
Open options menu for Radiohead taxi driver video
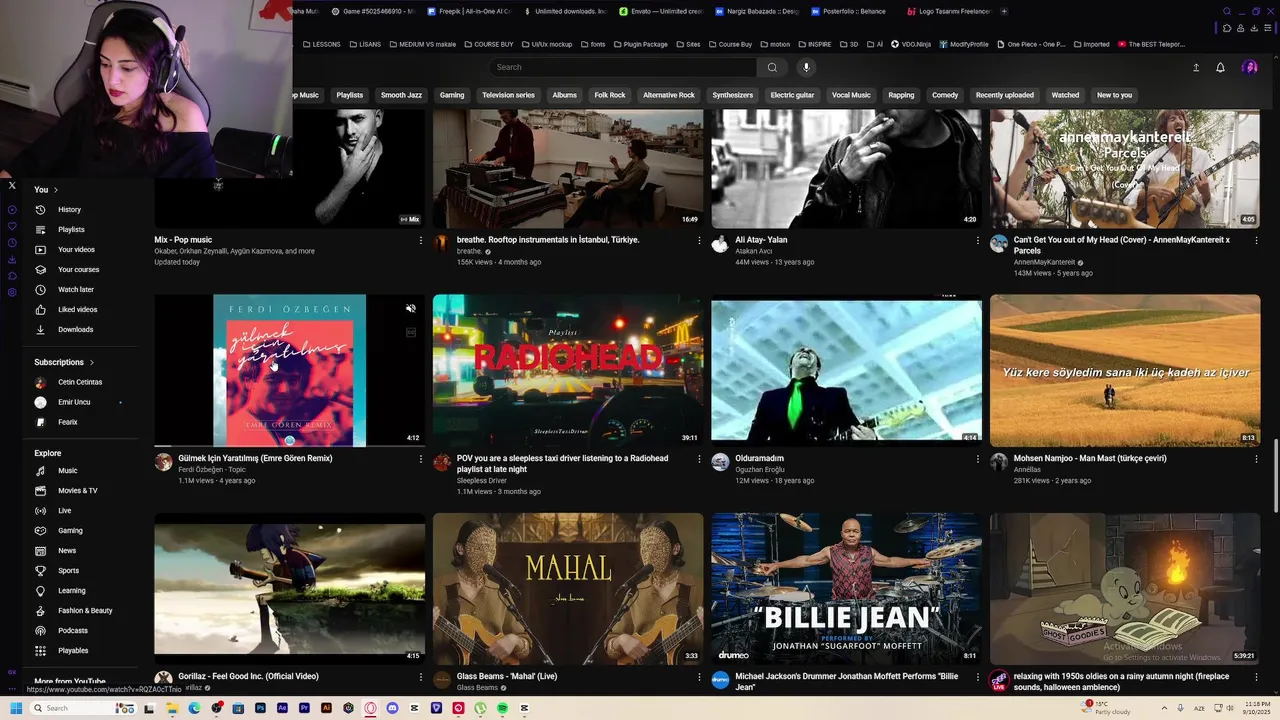[699, 458]
